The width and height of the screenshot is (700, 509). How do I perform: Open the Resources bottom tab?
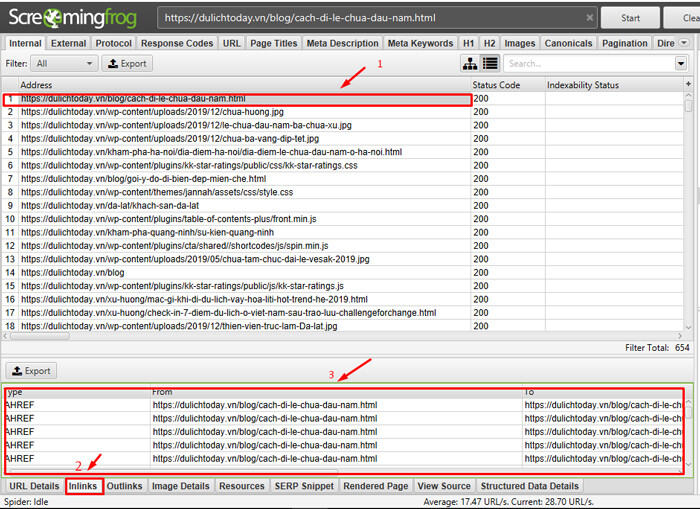click(x=242, y=486)
